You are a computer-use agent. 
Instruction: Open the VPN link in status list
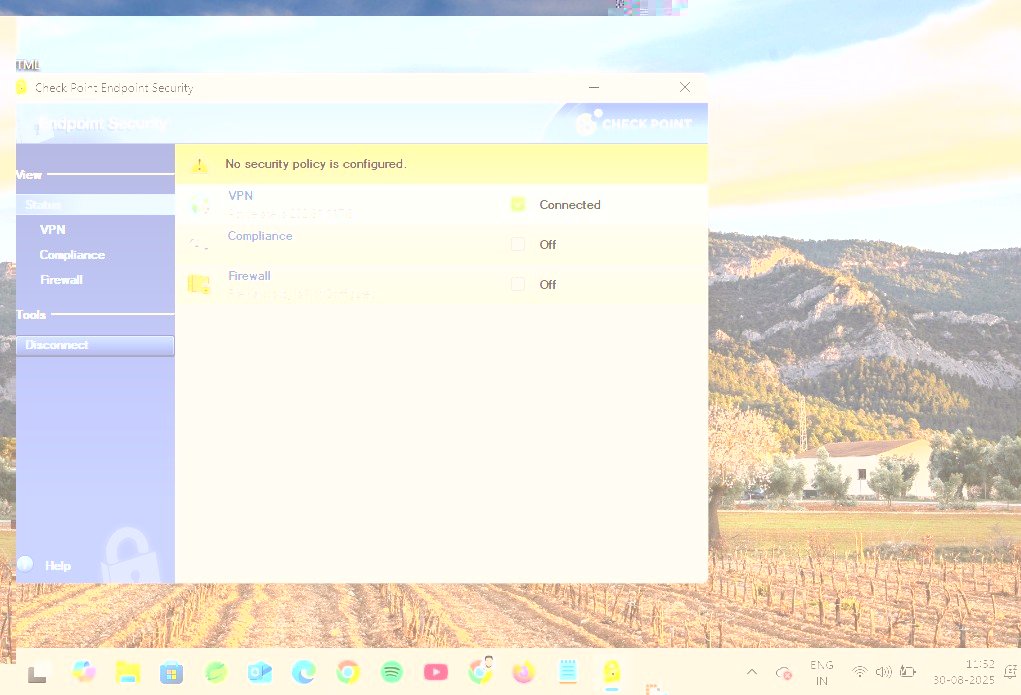(240, 195)
